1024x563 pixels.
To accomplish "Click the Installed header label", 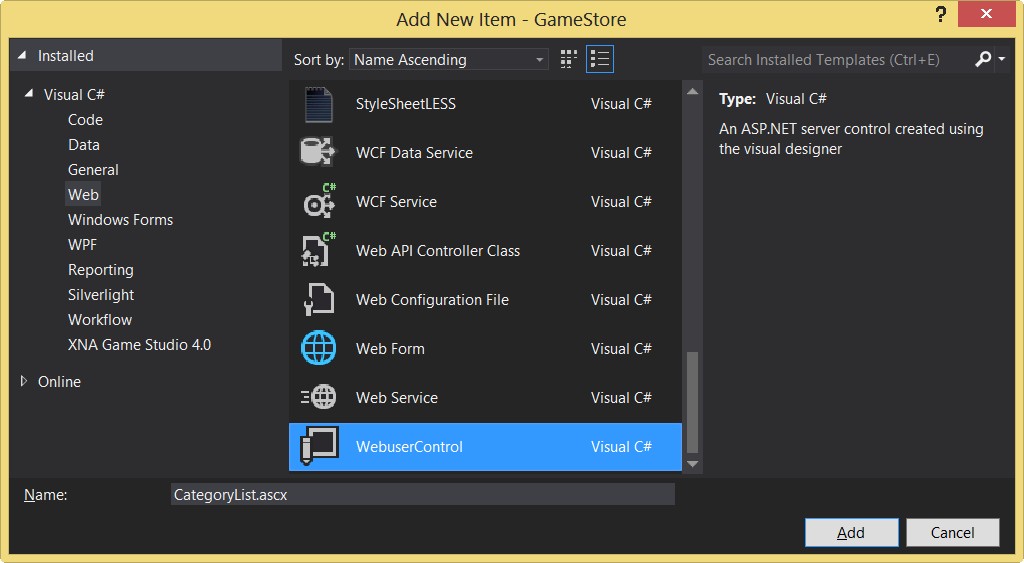I will click(x=65, y=56).
